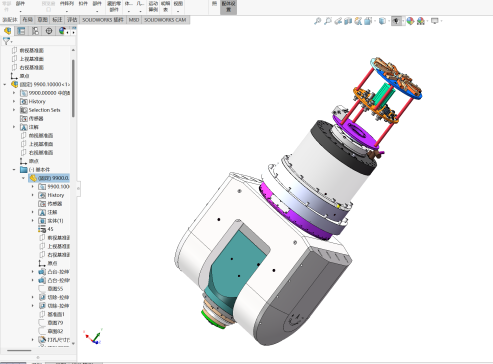Collapse the 9900.10000<1> top assembly node
Image resolution: width=493 pixels, height=364 pixels.
(5, 84)
